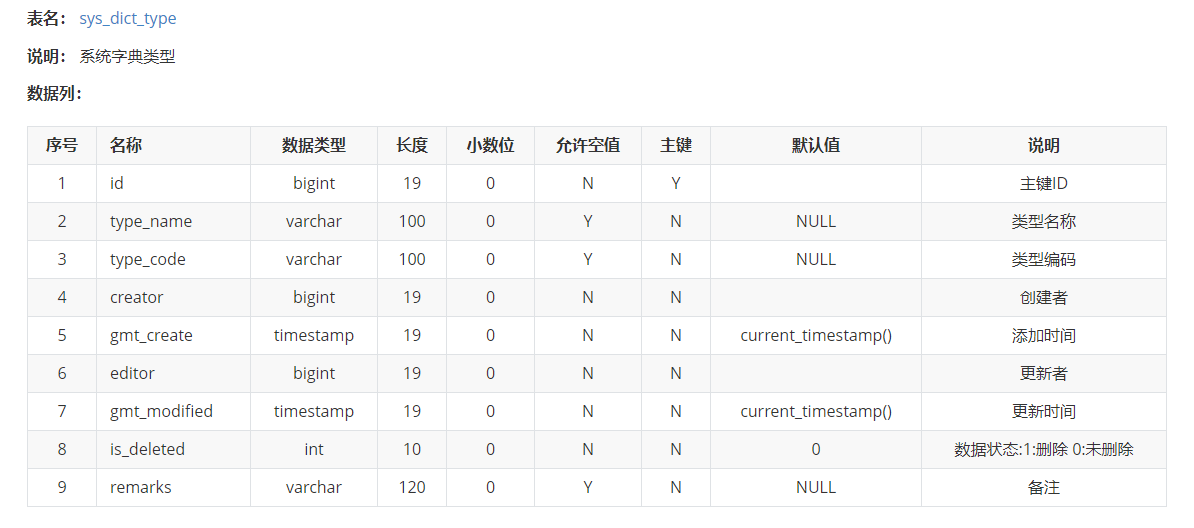
Task: Select the type_name field cell
Action: click(x=151, y=222)
